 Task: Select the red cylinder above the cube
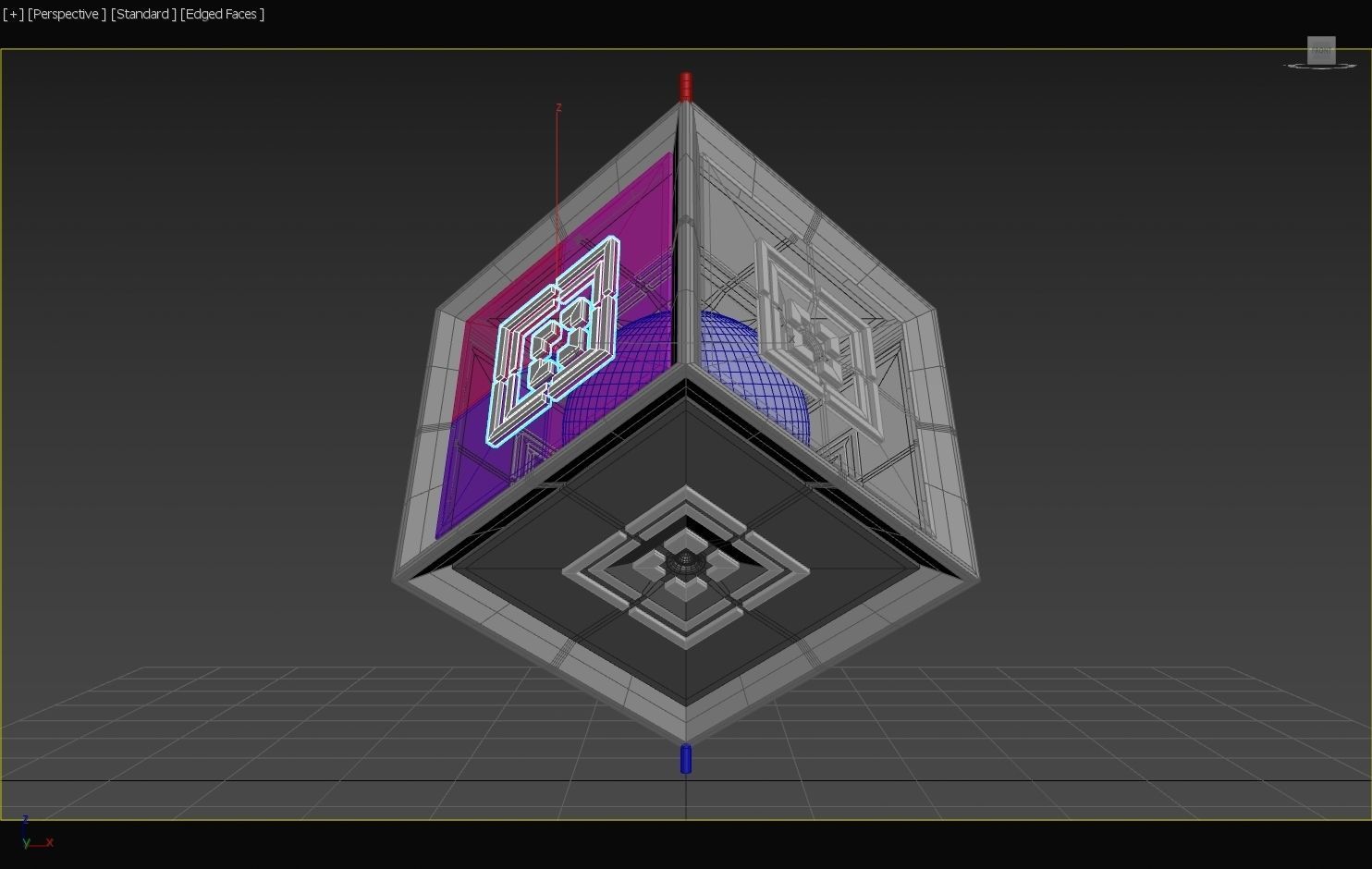686,86
